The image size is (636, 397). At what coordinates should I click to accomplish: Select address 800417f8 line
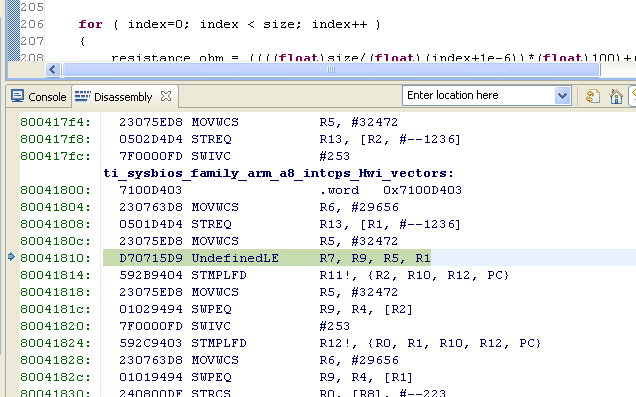pos(56,139)
